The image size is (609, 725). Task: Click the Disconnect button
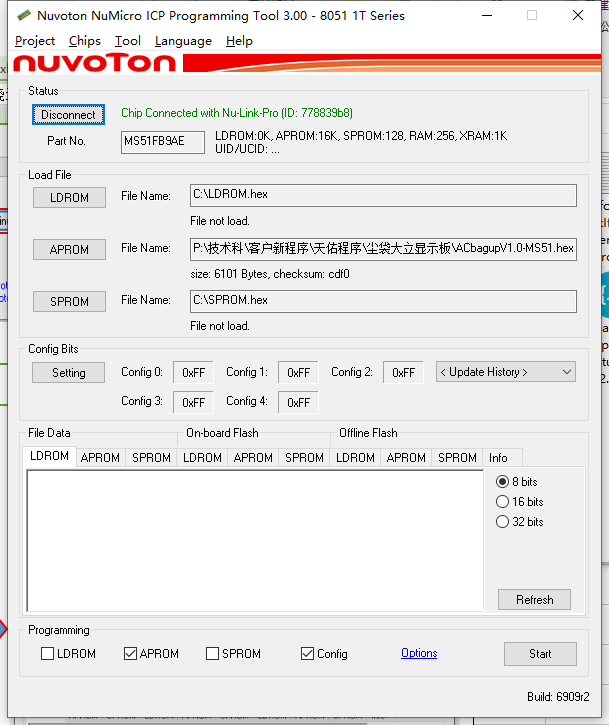(x=68, y=115)
